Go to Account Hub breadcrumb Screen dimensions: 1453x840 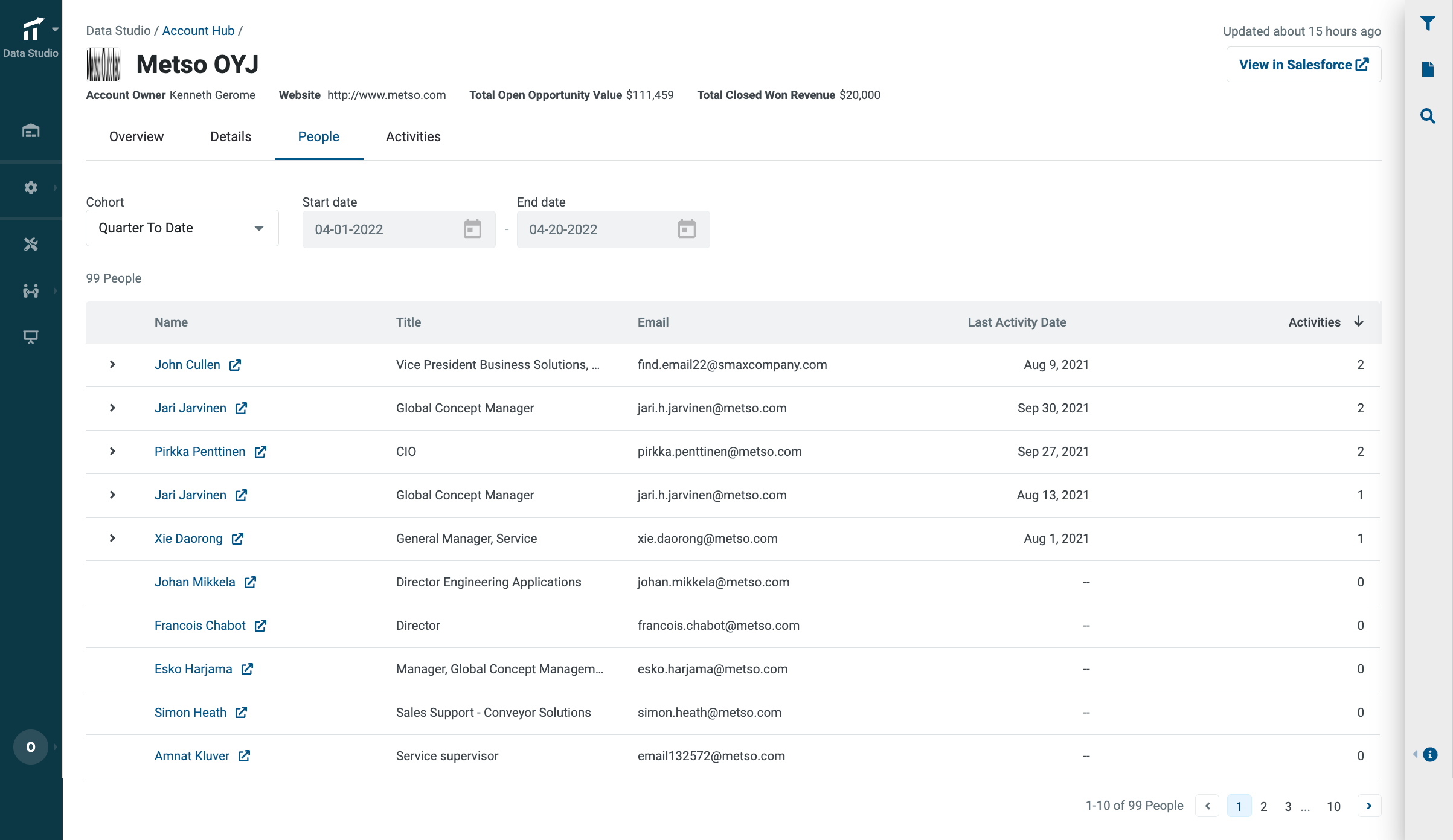pyautogui.click(x=198, y=30)
